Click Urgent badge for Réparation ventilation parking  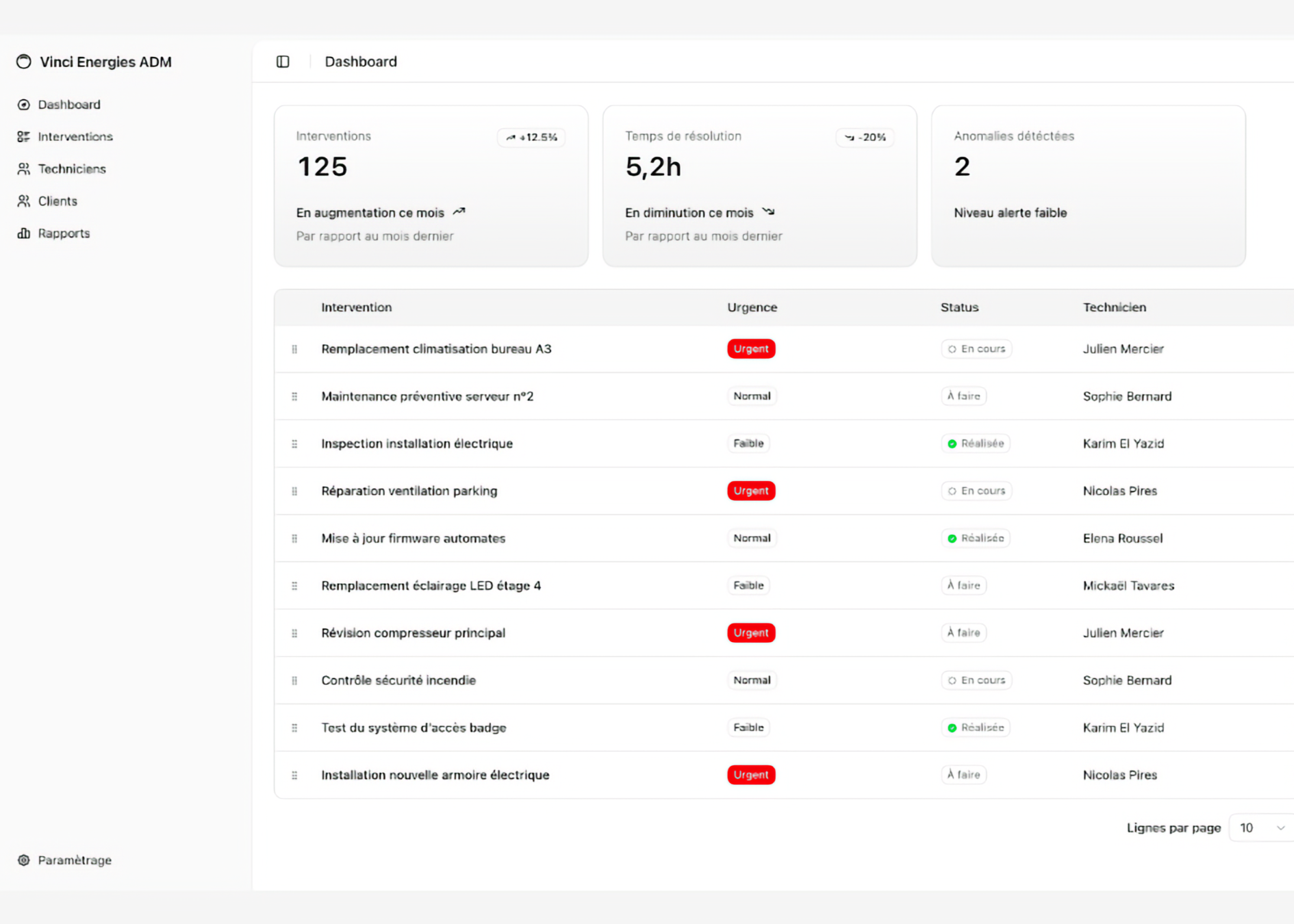pyautogui.click(x=751, y=491)
